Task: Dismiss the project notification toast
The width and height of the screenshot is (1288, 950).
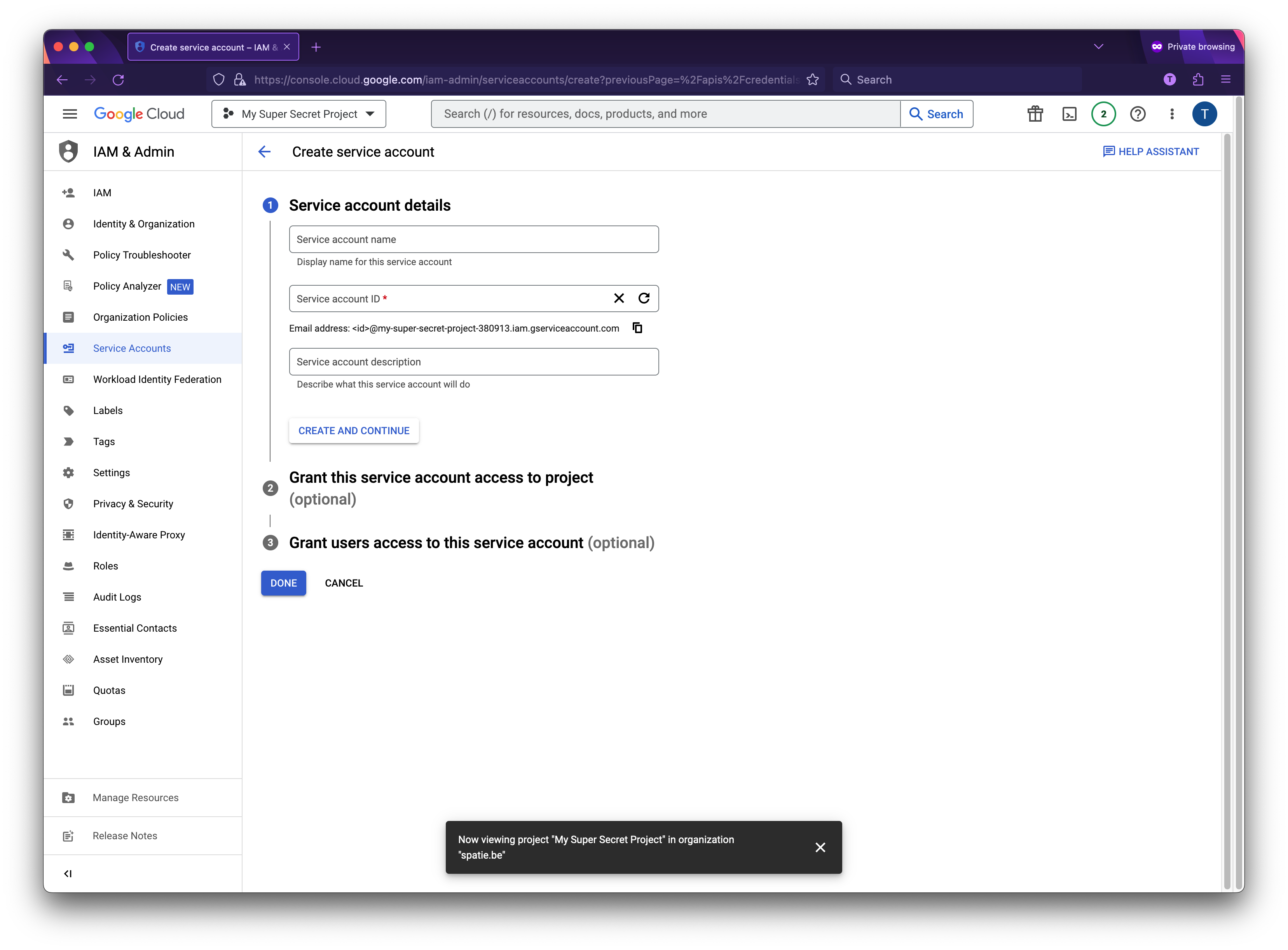Action: point(820,847)
